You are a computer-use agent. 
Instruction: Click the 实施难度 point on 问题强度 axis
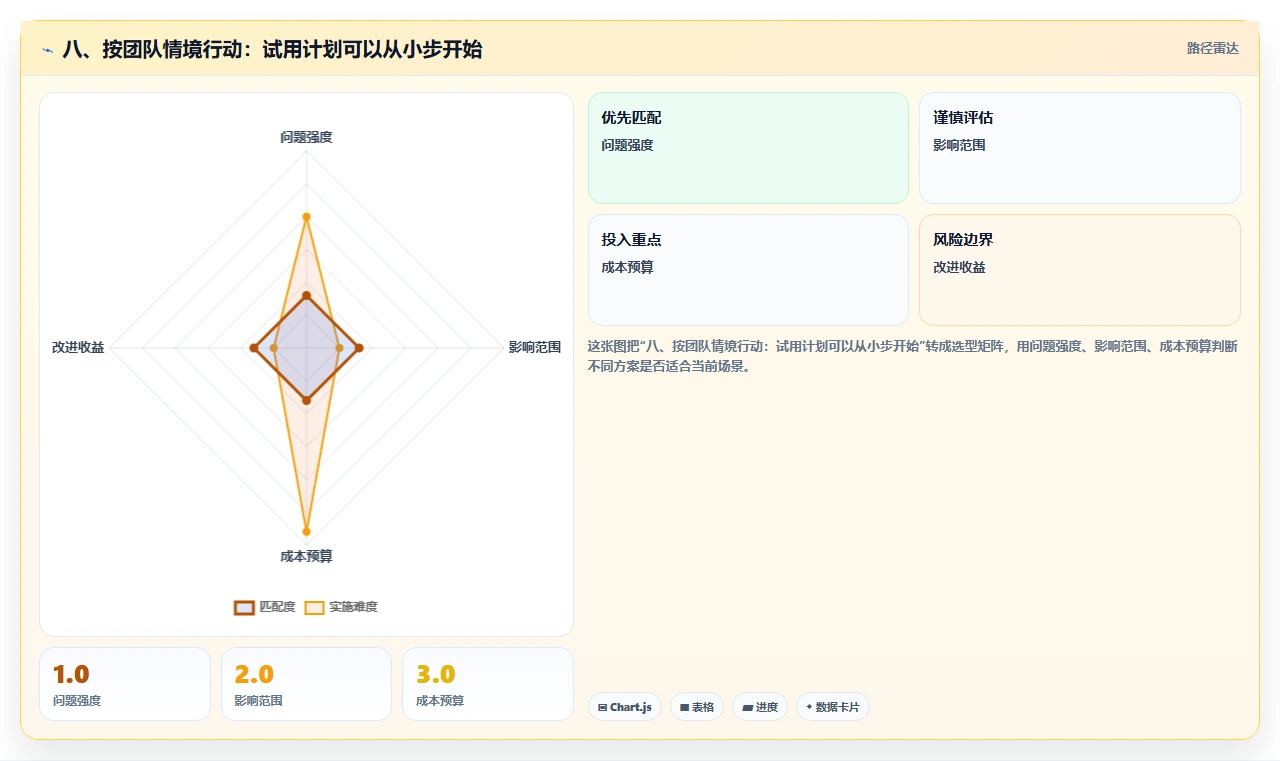click(x=306, y=217)
